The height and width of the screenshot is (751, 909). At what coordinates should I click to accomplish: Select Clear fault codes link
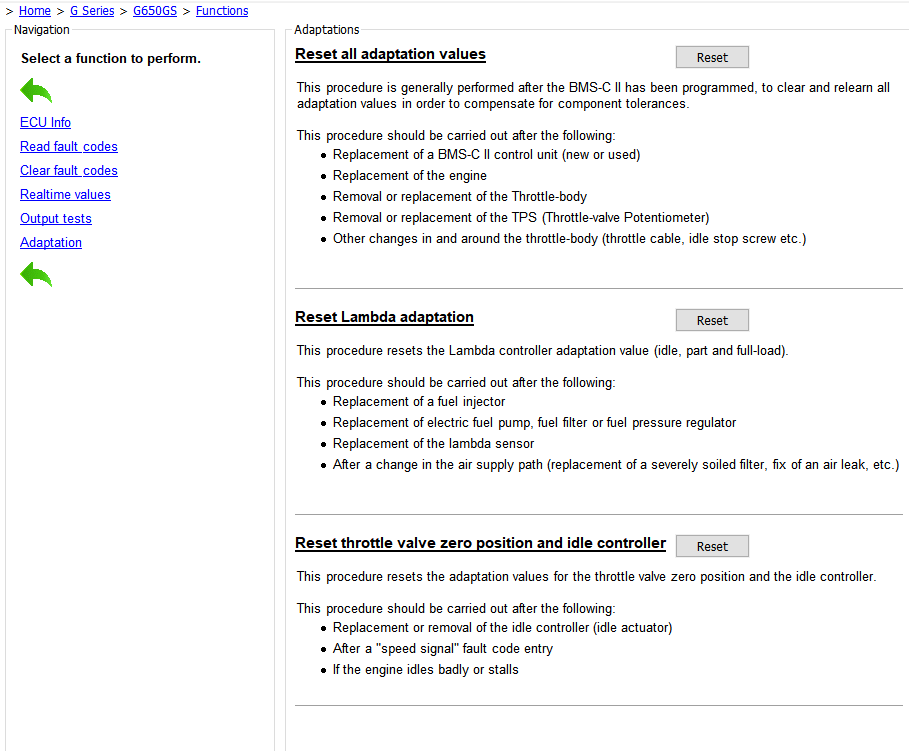pos(69,170)
